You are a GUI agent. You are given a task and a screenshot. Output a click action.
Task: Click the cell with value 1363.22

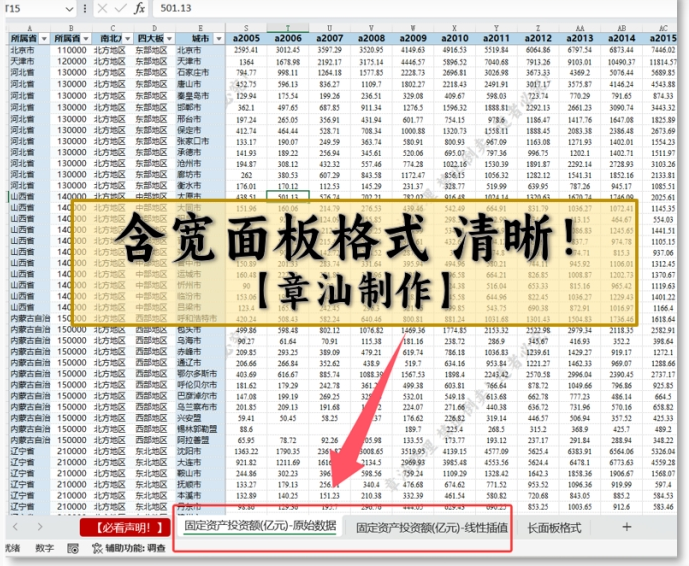246,452
